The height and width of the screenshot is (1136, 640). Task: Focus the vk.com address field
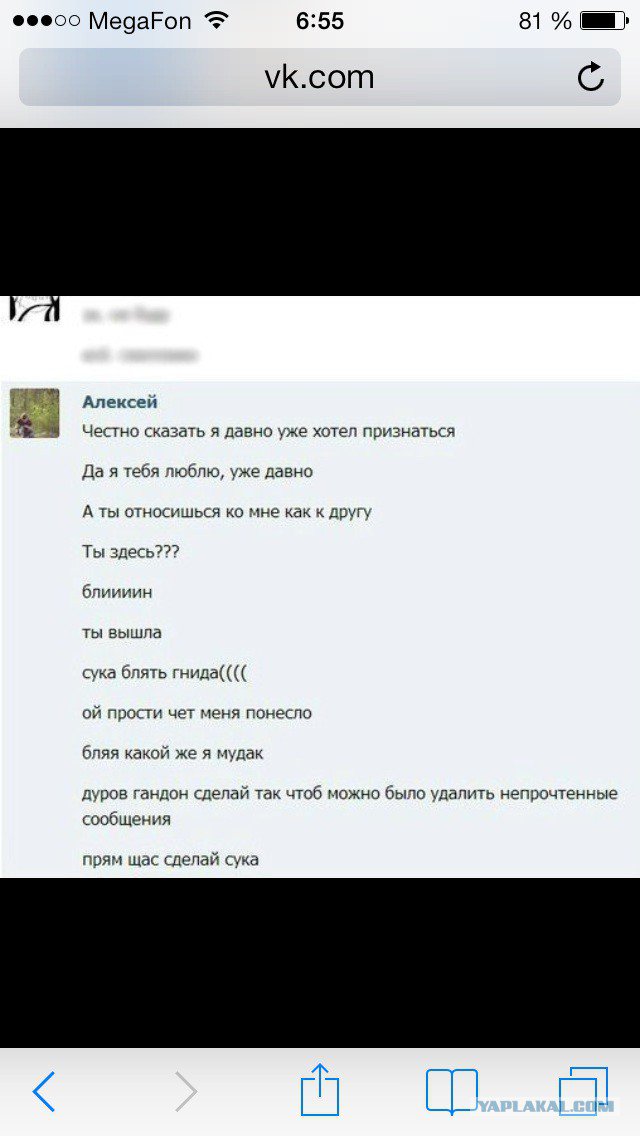point(320,77)
